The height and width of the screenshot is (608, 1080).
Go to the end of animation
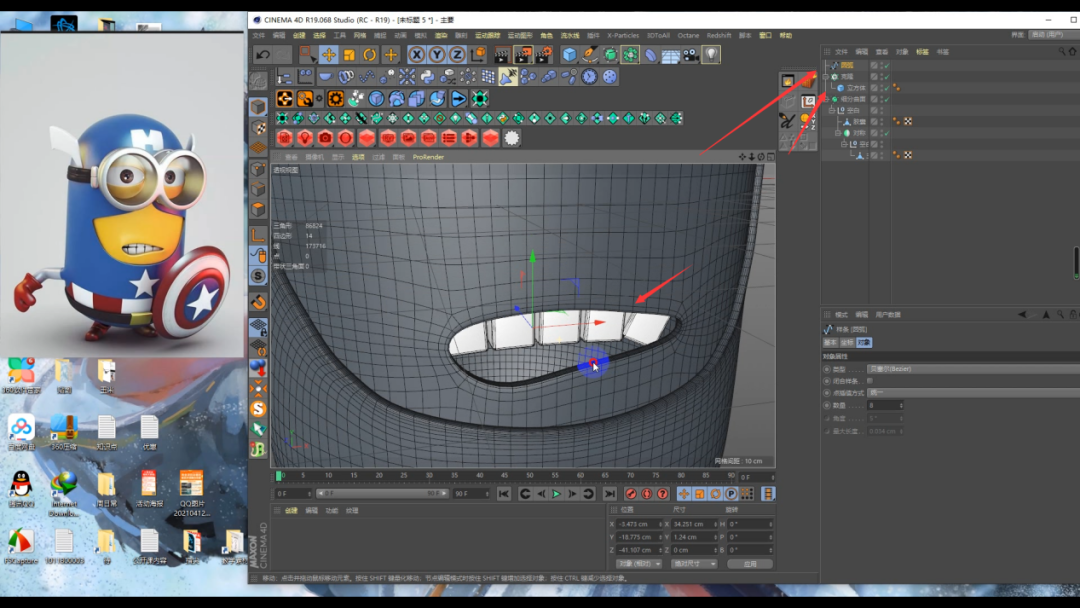click(x=610, y=494)
